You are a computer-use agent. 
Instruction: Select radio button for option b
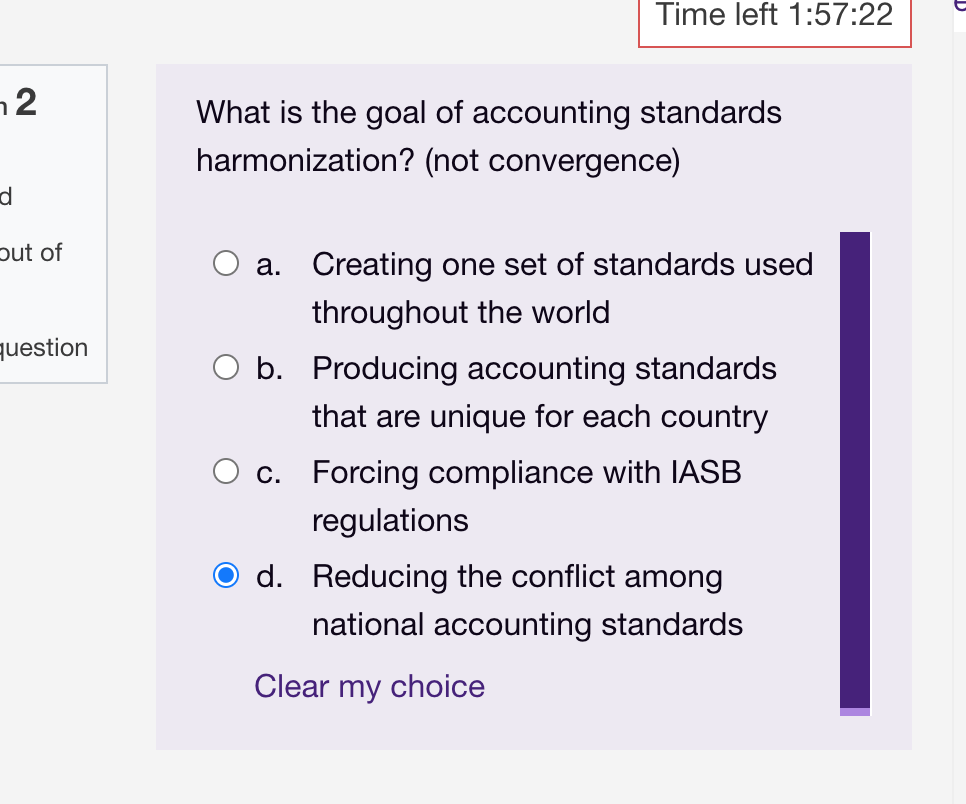pos(226,368)
